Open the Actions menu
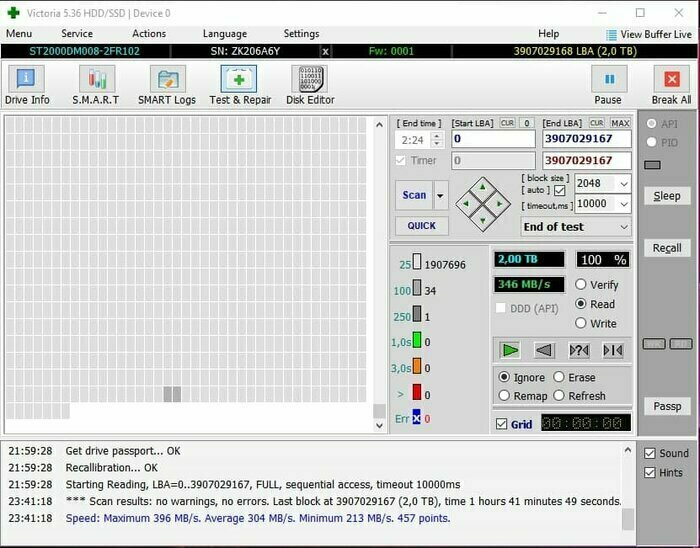The image size is (700, 548). [149, 34]
